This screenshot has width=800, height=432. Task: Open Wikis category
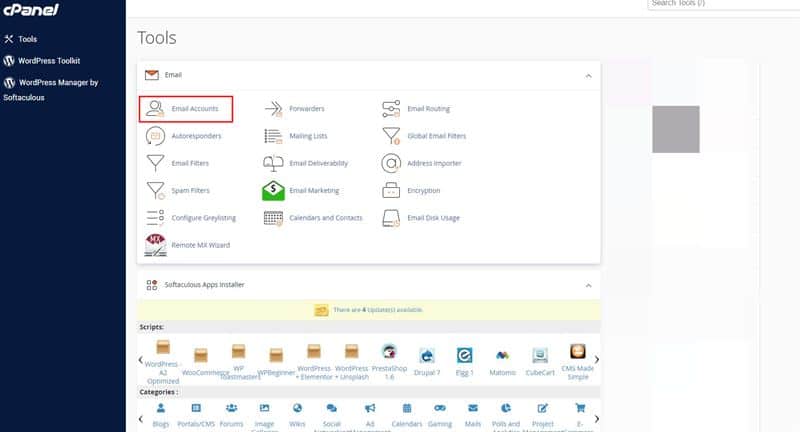pyautogui.click(x=297, y=415)
